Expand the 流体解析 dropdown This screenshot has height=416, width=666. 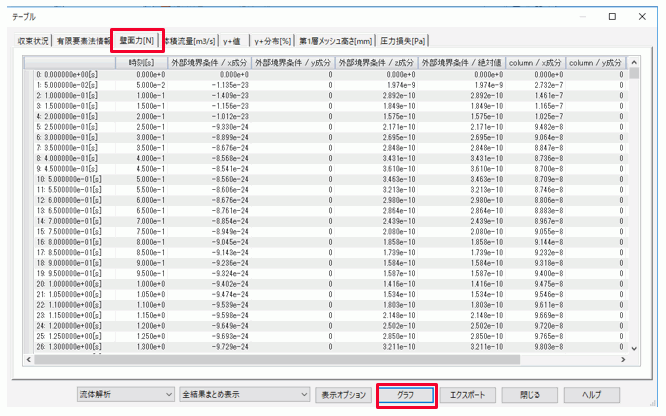pos(125,395)
